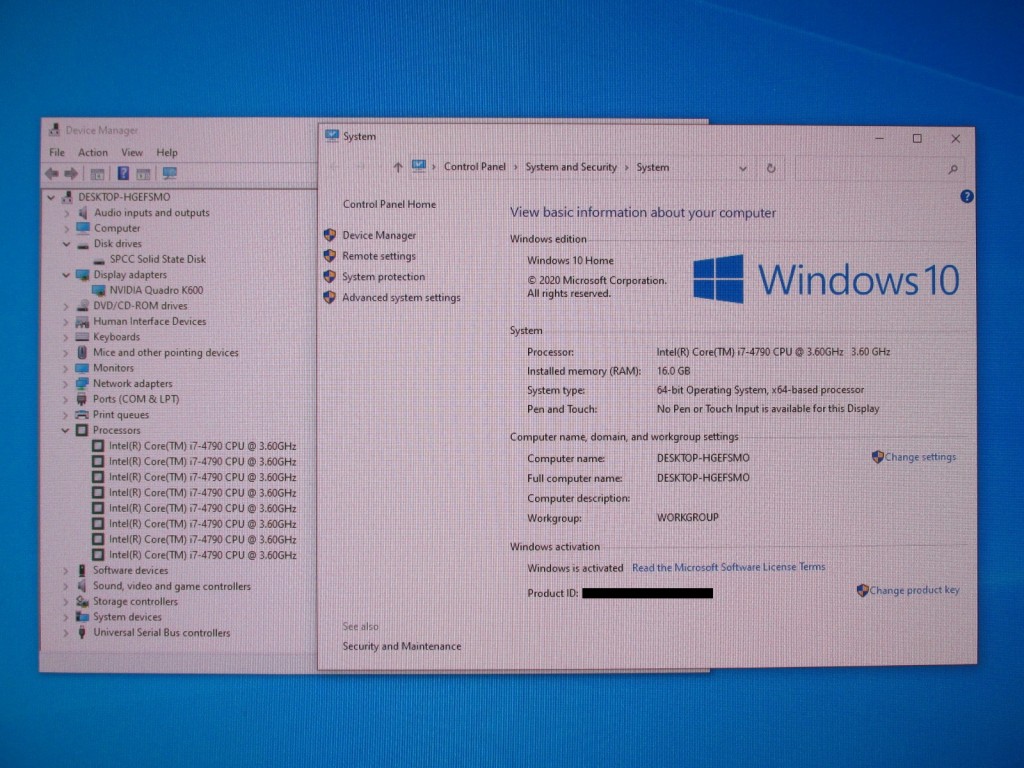Click Control Panel in the breadcrumb
The height and width of the screenshot is (768, 1024).
click(x=475, y=167)
